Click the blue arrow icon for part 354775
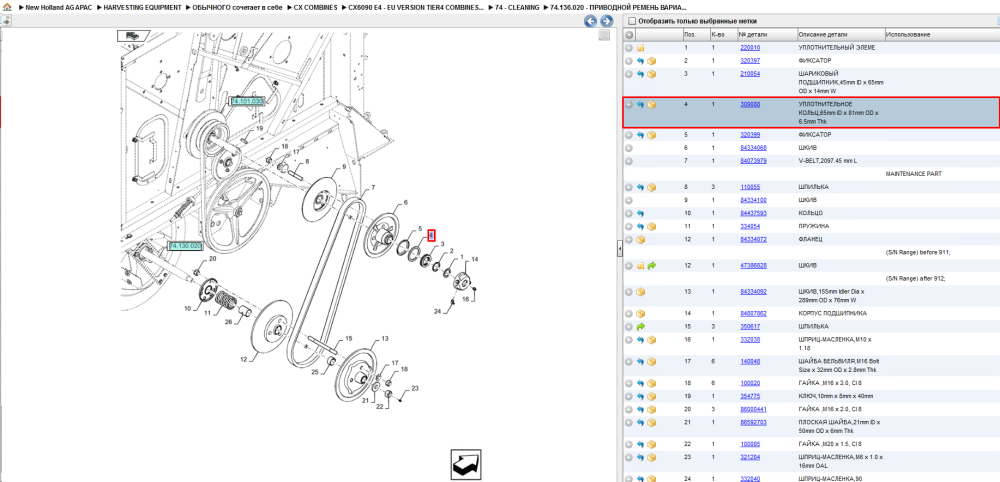Viewport: 1000px width, 482px height. (641, 397)
